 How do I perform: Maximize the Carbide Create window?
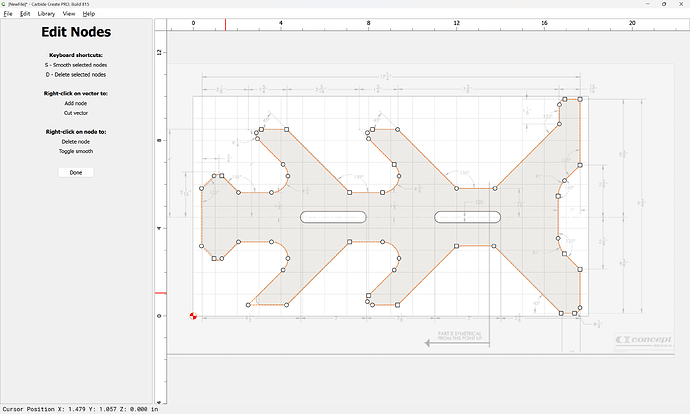pyautogui.click(x=664, y=4)
